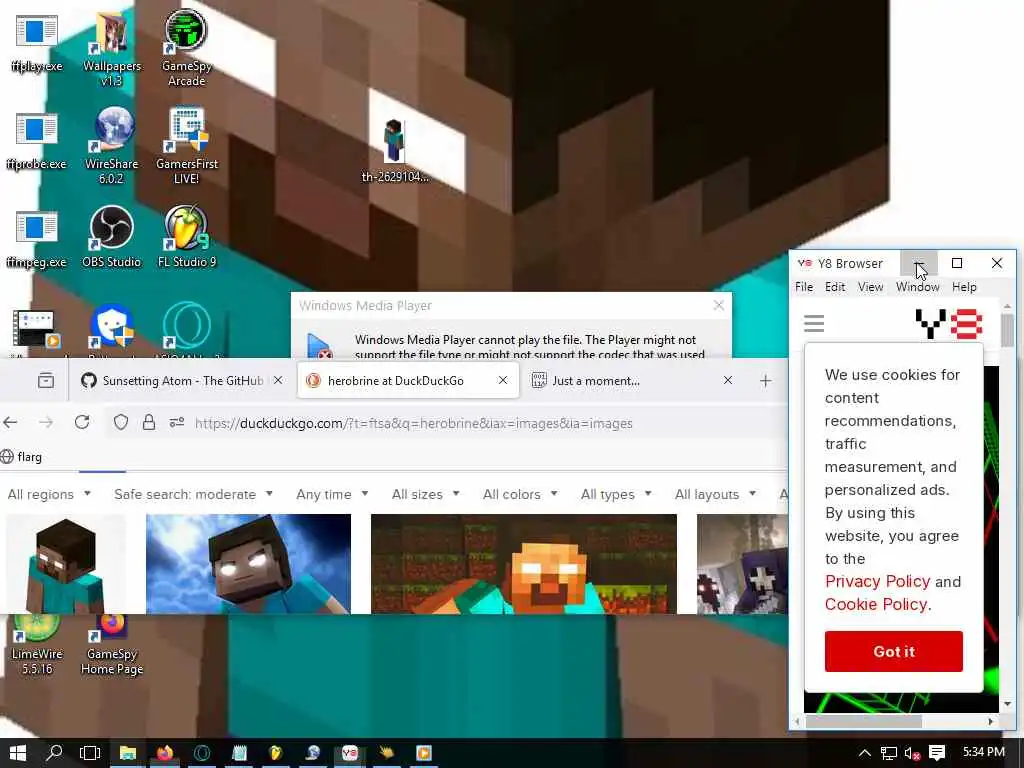Close the herobrine at DuckDuckGo tab
This screenshot has height=768, width=1024.
[x=503, y=380]
